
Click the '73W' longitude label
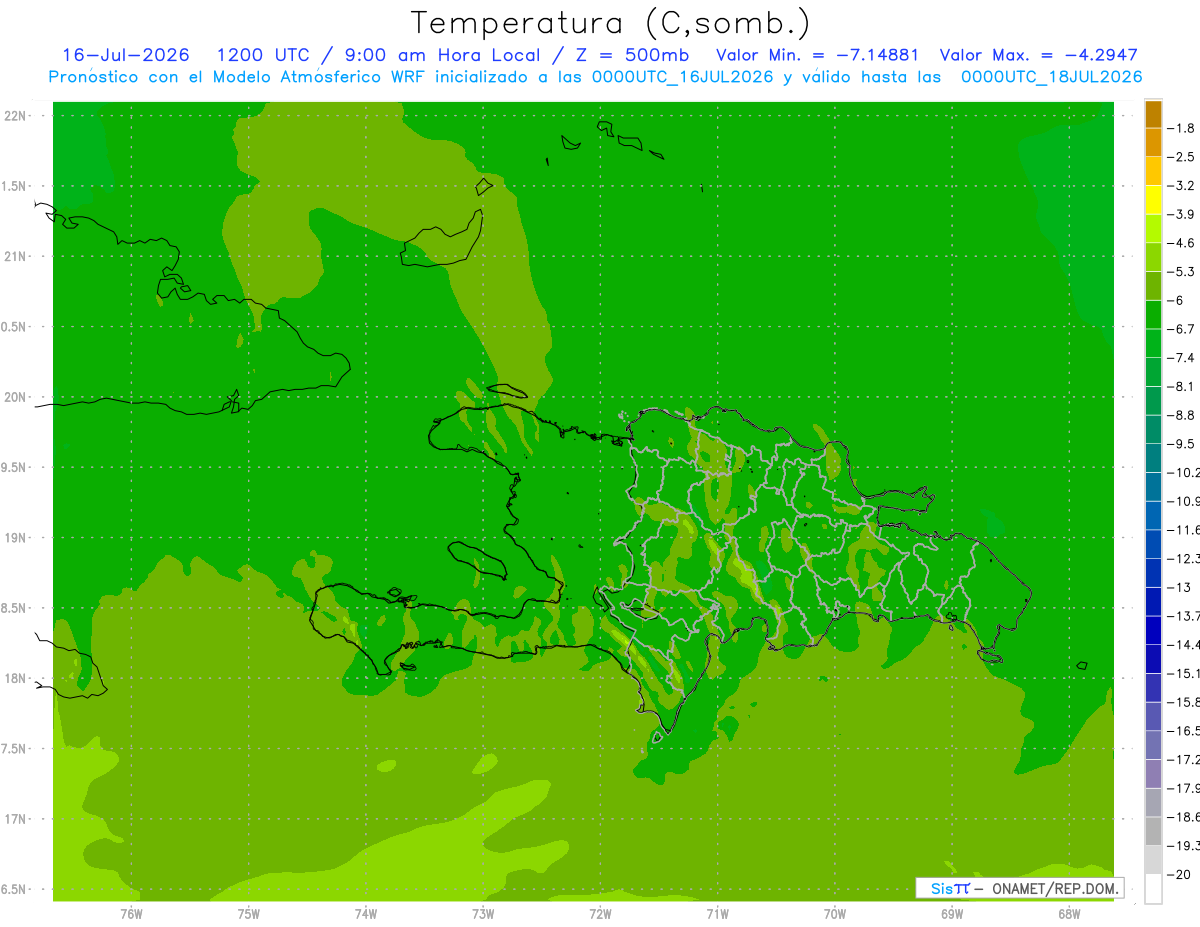(x=483, y=914)
